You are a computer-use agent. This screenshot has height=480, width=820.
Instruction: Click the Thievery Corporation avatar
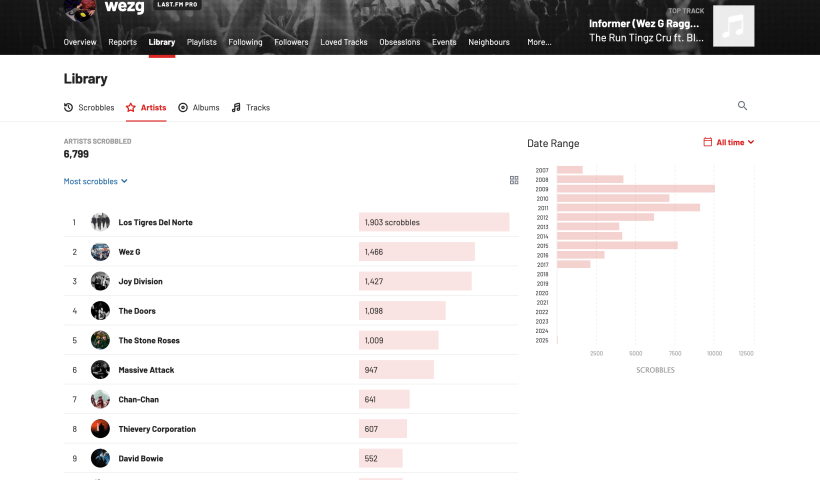point(100,429)
